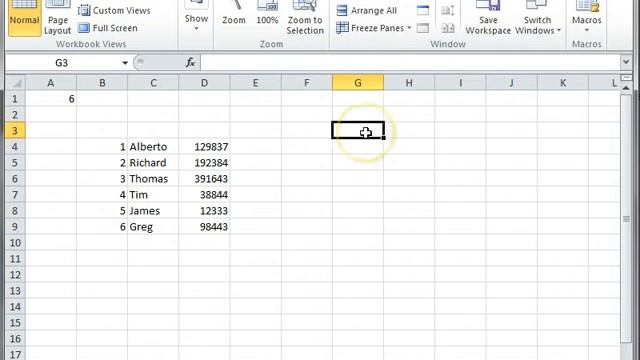
Task: Open Page Layout view
Action: (57, 18)
